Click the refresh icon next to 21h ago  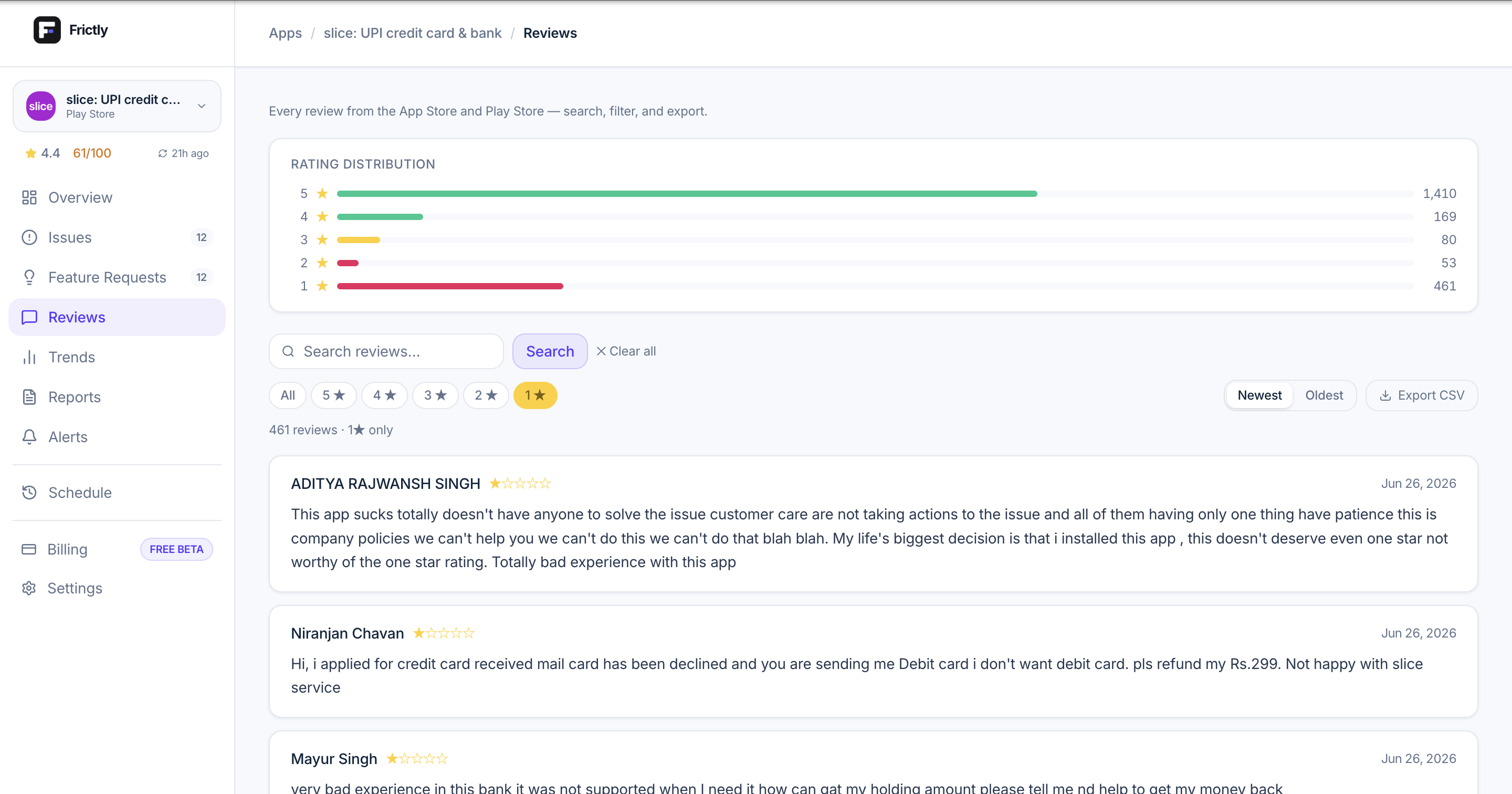tap(163, 153)
